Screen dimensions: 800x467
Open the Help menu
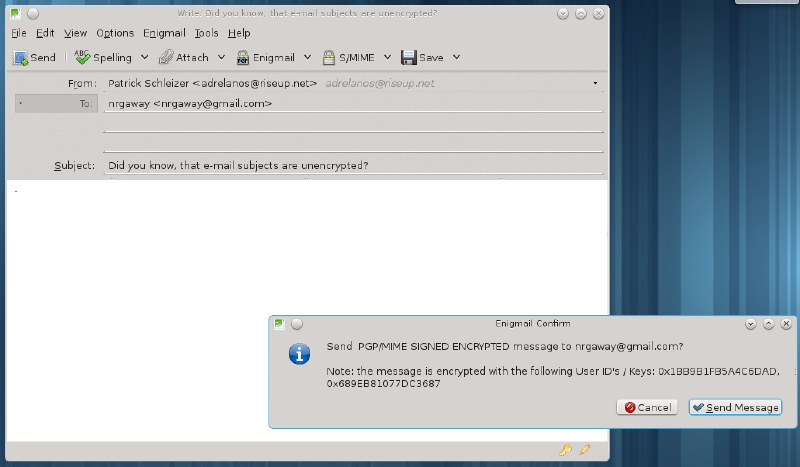point(239,33)
